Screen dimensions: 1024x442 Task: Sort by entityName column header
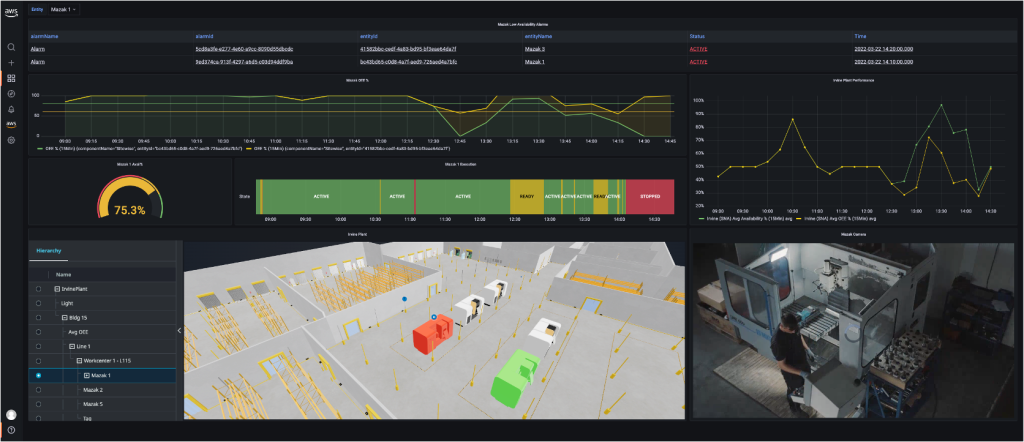(x=538, y=37)
